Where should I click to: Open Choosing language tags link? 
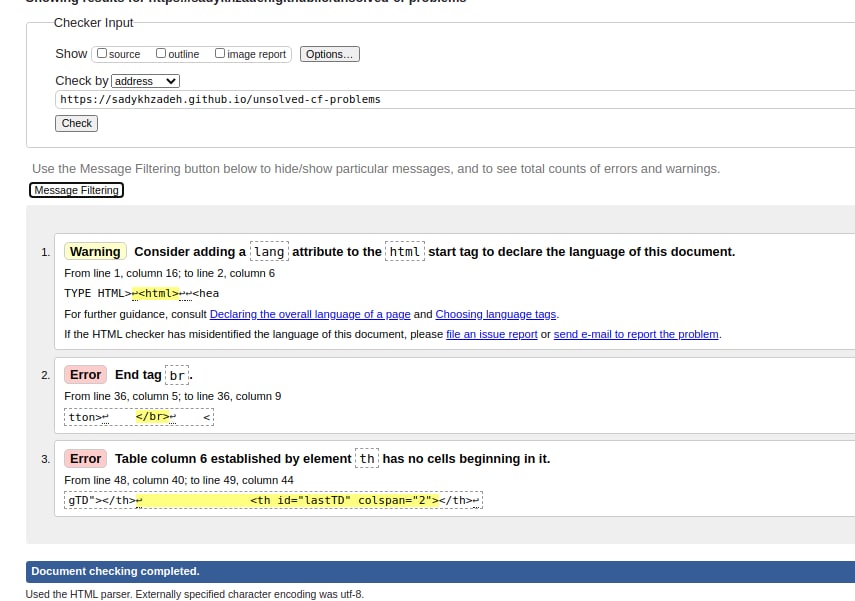pyautogui.click(x=496, y=314)
